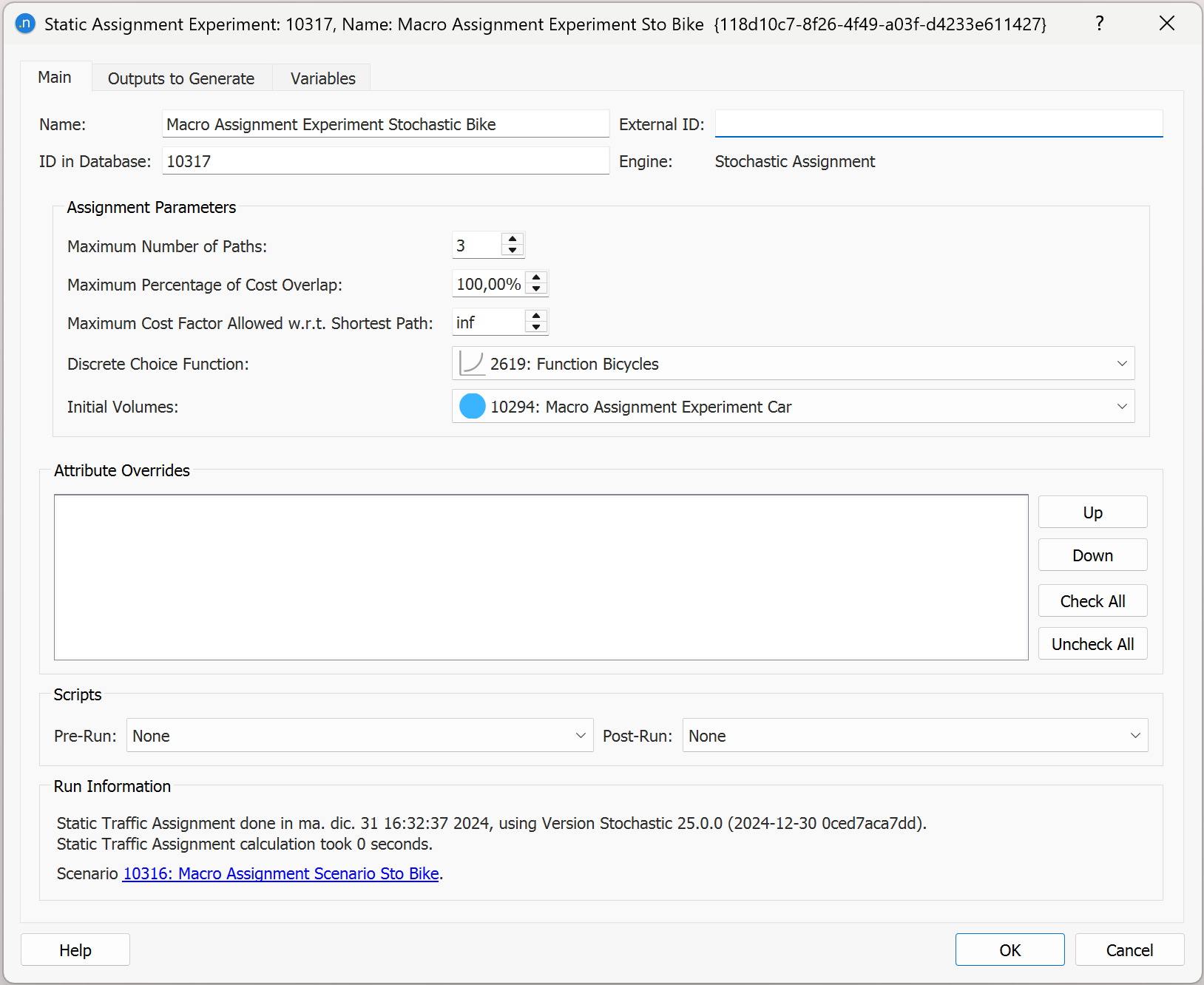This screenshot has width=1204, height=985.
Task: Open the Pre-Run script dropdown
Action: (581, 735)
